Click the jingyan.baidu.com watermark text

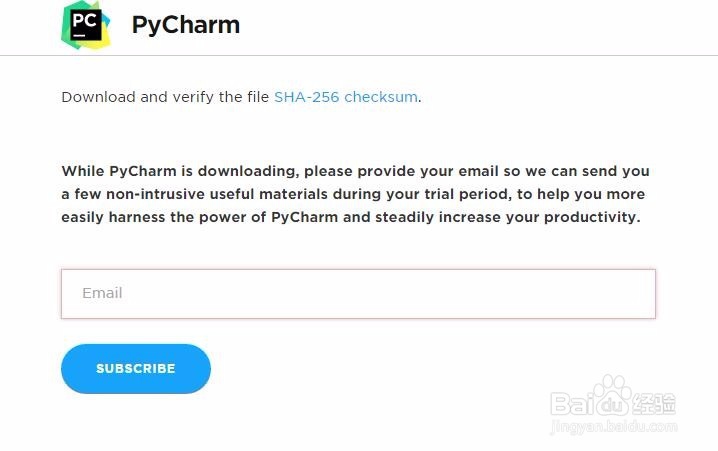[x=612, y=426]
